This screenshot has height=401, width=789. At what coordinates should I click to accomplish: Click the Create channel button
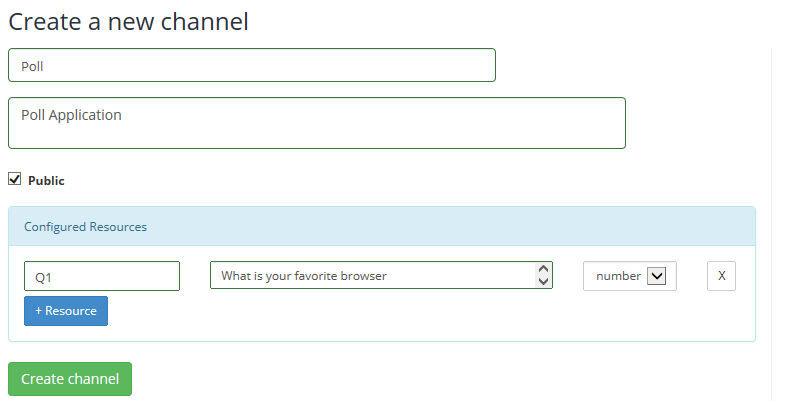(x=70, y=379)
